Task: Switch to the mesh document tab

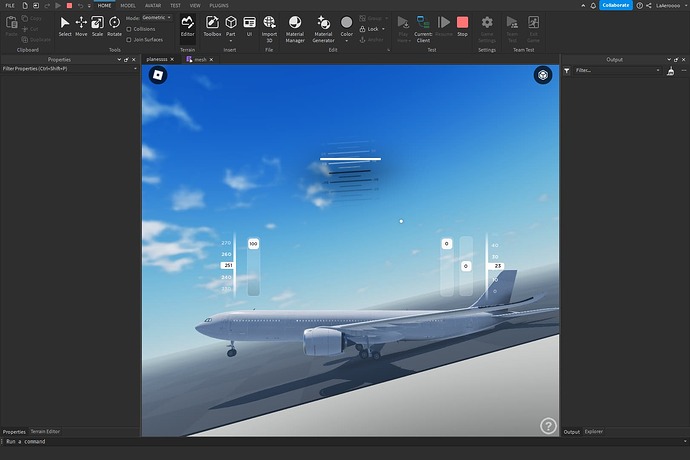Action: 200,60
